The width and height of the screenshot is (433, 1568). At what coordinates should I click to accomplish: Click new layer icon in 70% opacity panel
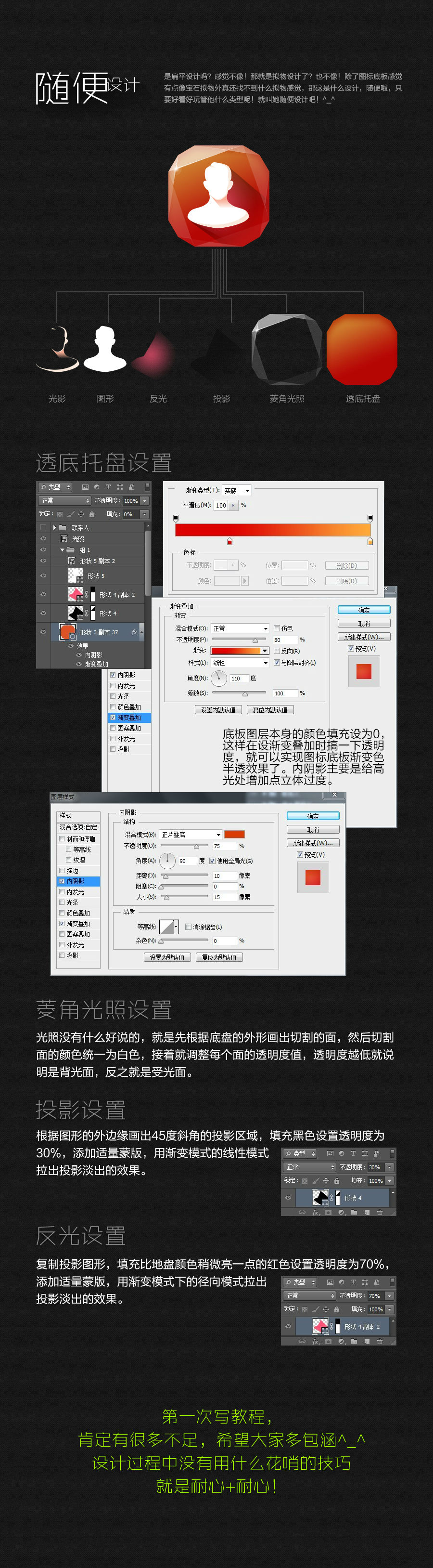click(x=367, y=1342)
